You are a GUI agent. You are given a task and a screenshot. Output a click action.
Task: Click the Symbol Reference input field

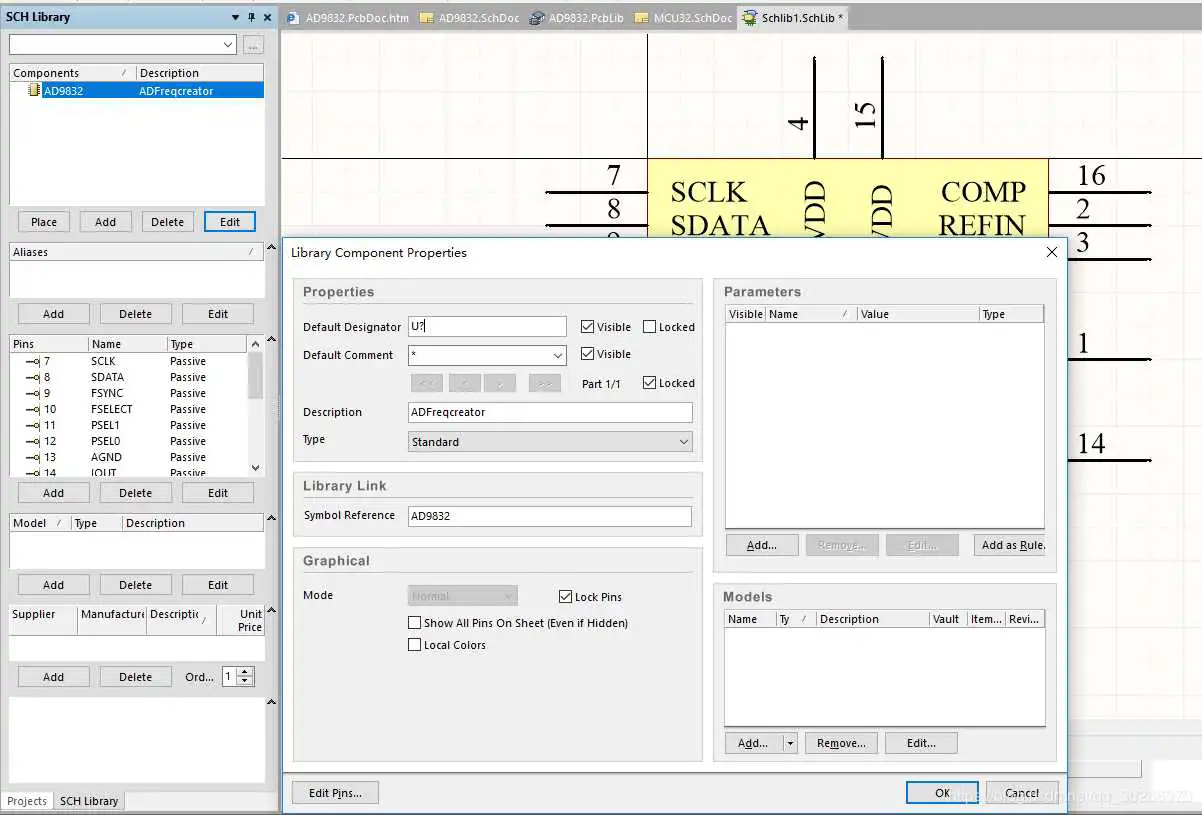[x=550, y=516]
